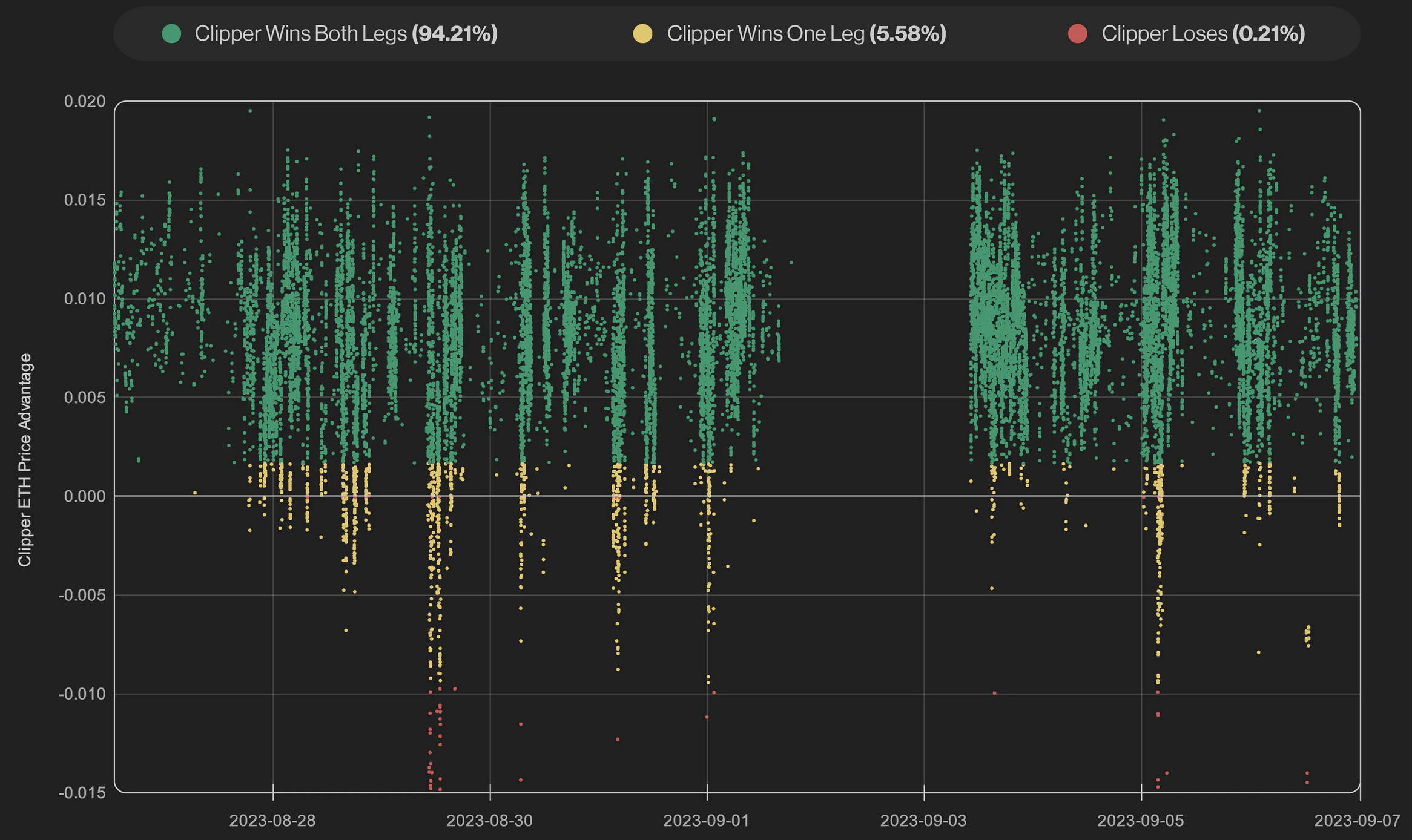Click the 5.58% percentage text
The image size is (1412, 840).
coord(908,34)
